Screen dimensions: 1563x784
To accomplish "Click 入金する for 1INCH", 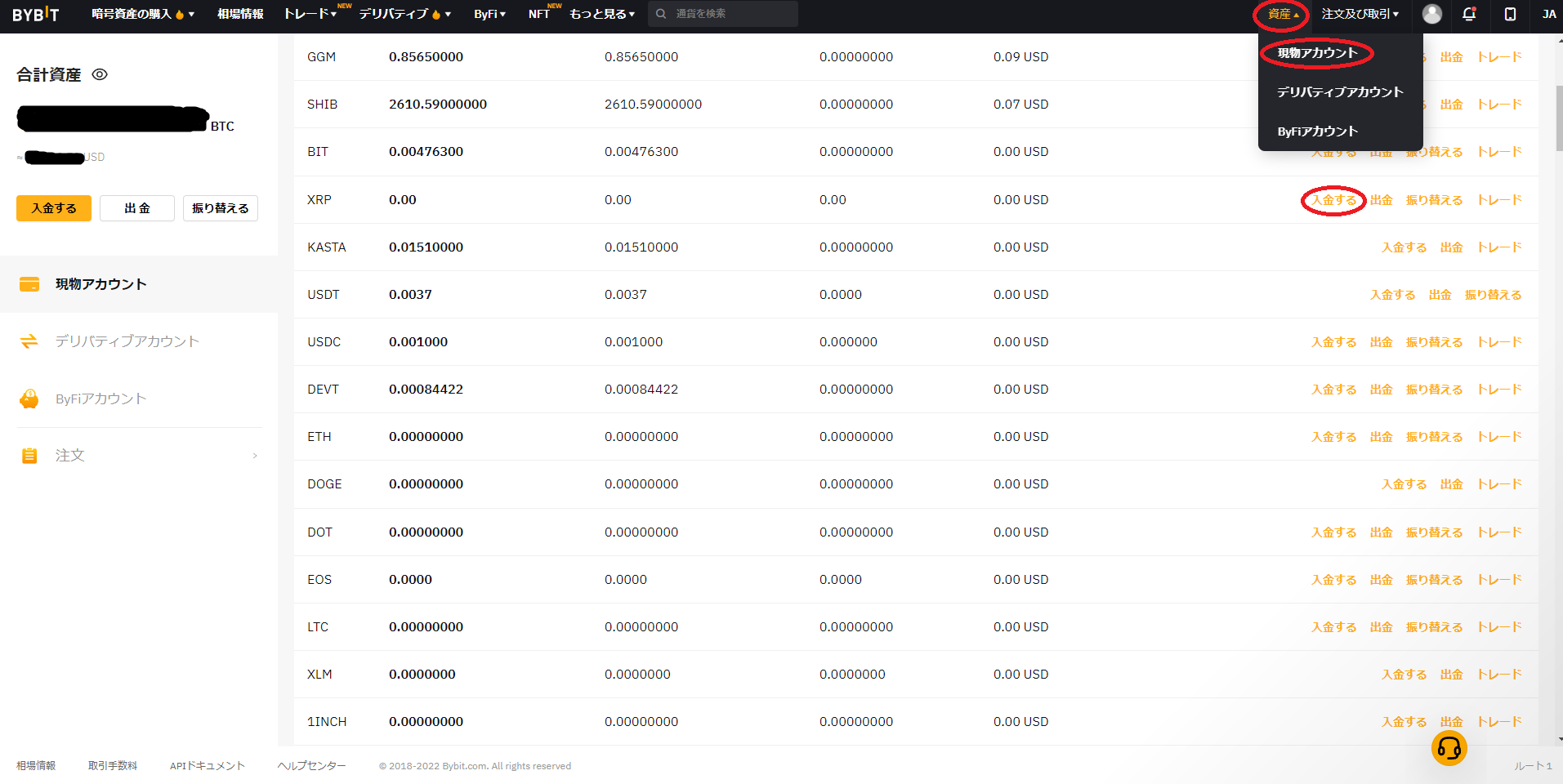I will coord(1404,722).
